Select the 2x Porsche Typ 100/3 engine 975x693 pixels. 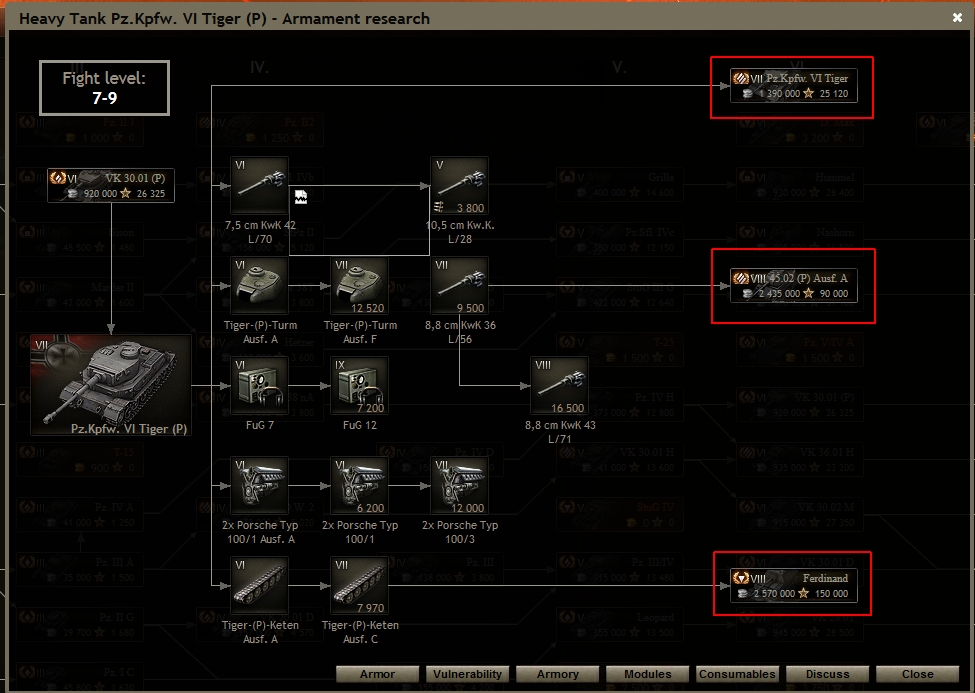point(460,486)
